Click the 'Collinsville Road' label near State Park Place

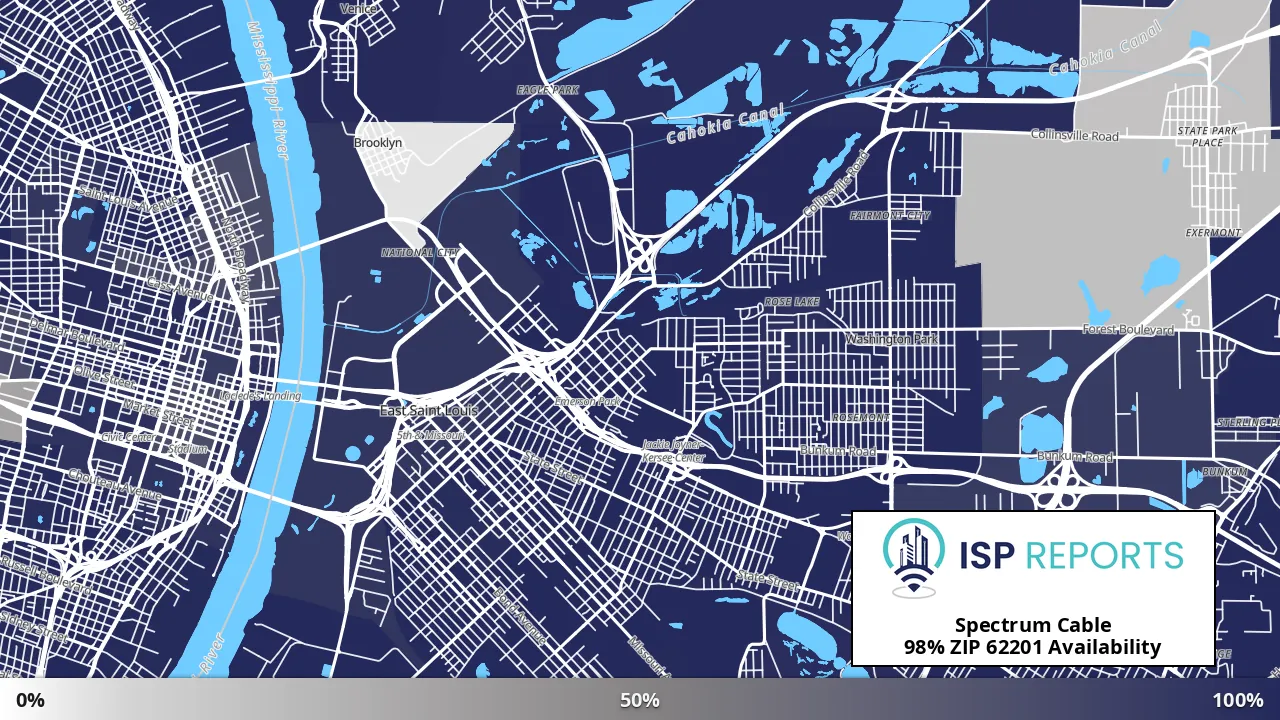coord(1075,135)
